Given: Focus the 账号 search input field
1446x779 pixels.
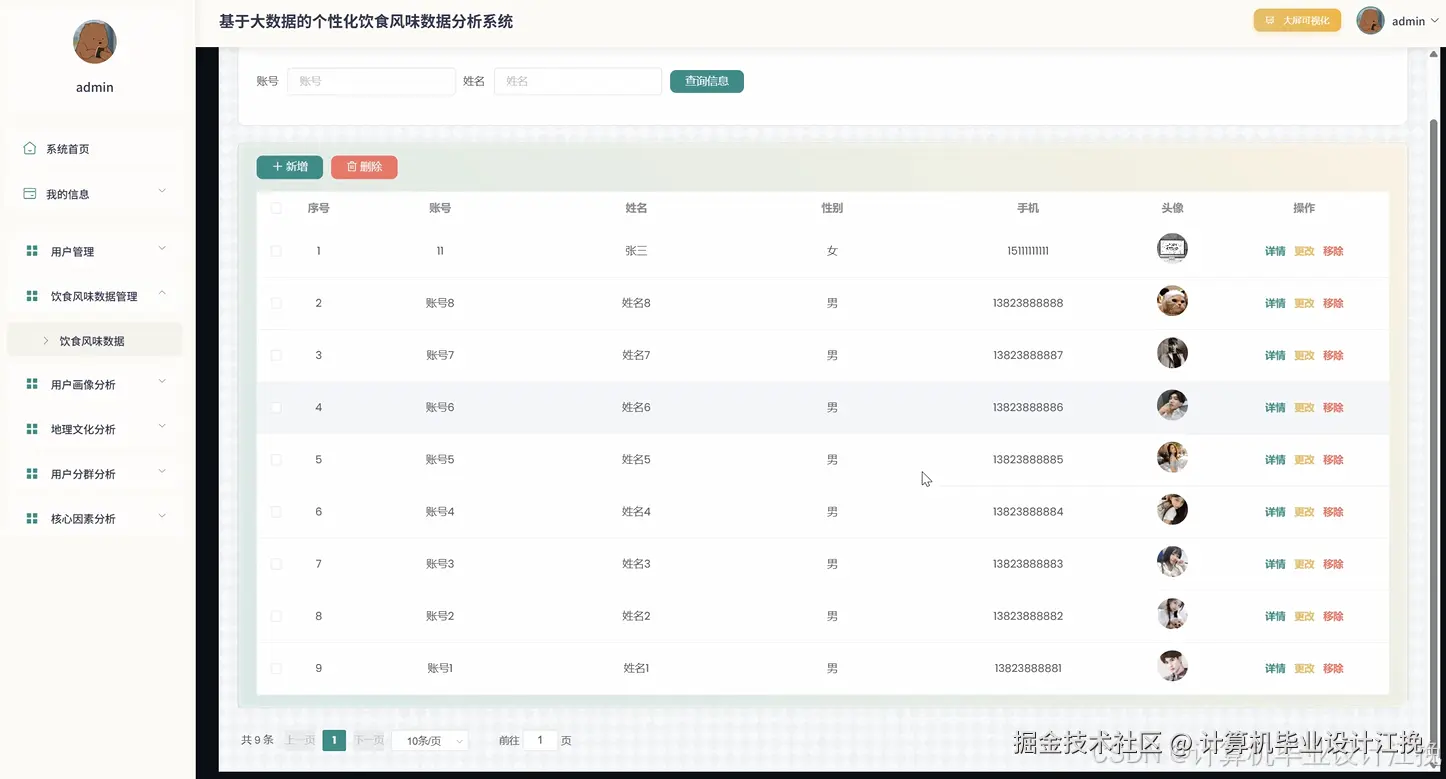Looking at the screenshot, I should [371, 81].
